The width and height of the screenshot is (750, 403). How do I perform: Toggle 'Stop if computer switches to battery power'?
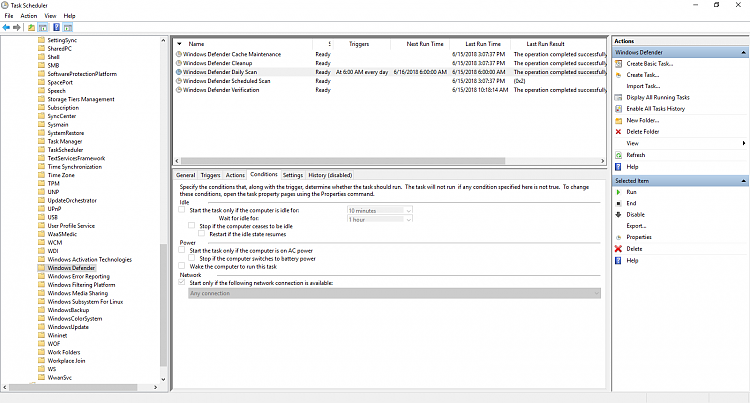[x=192, y=258]
